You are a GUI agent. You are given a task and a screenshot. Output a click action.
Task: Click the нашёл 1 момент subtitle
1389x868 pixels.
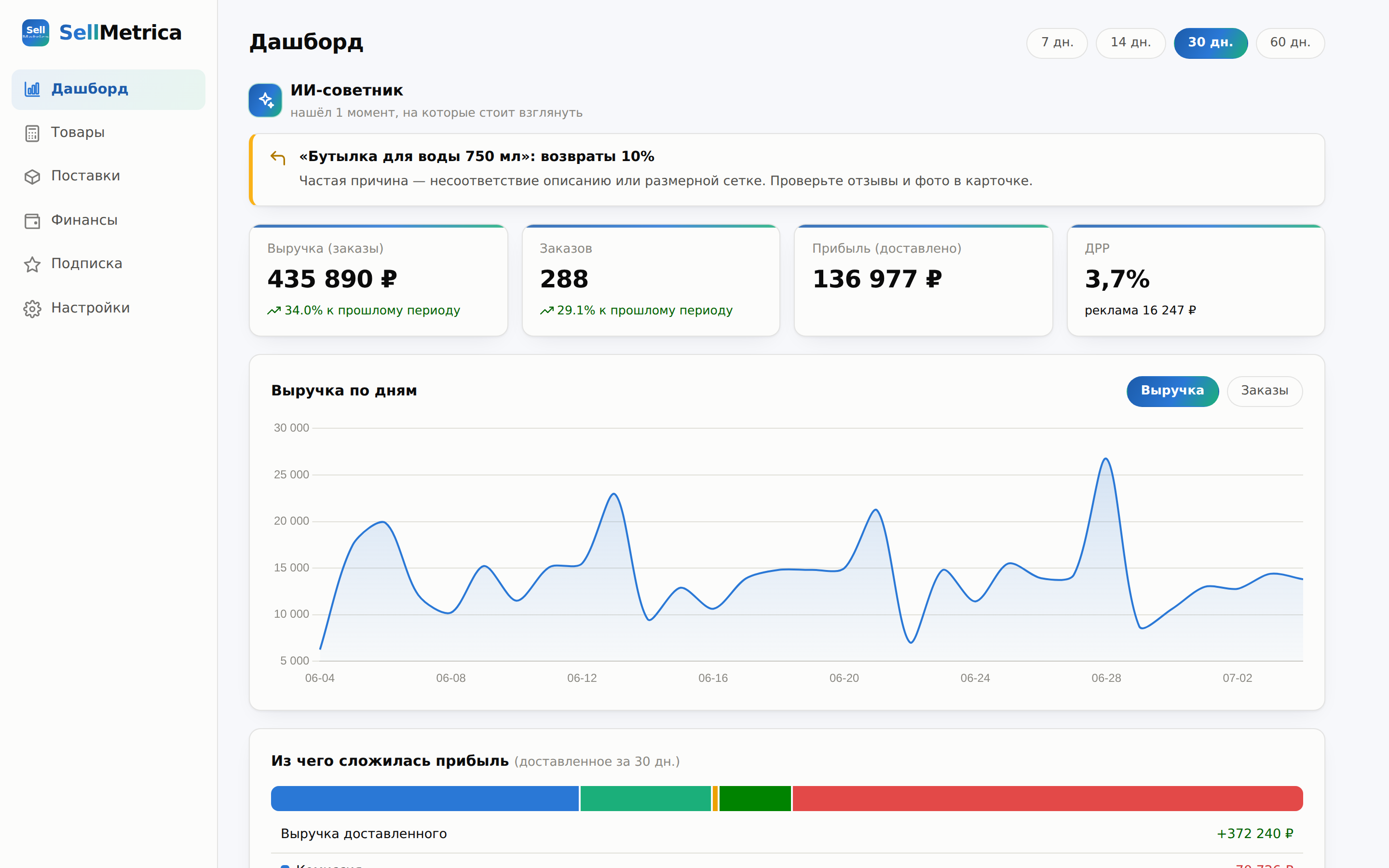[x=436, y=113]
